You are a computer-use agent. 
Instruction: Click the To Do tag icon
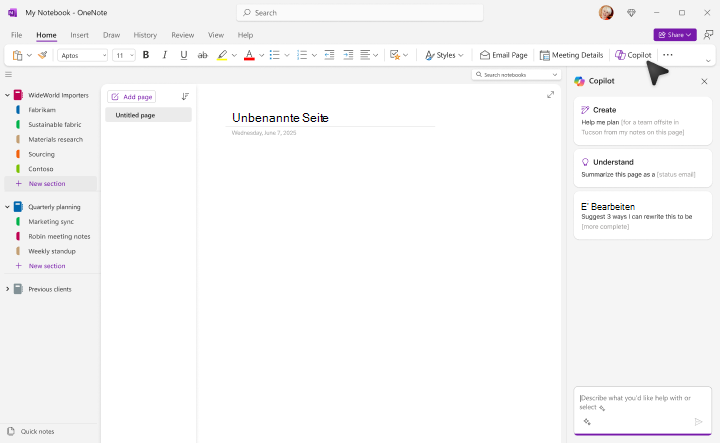pyautogui.click(x=394, y=55)
